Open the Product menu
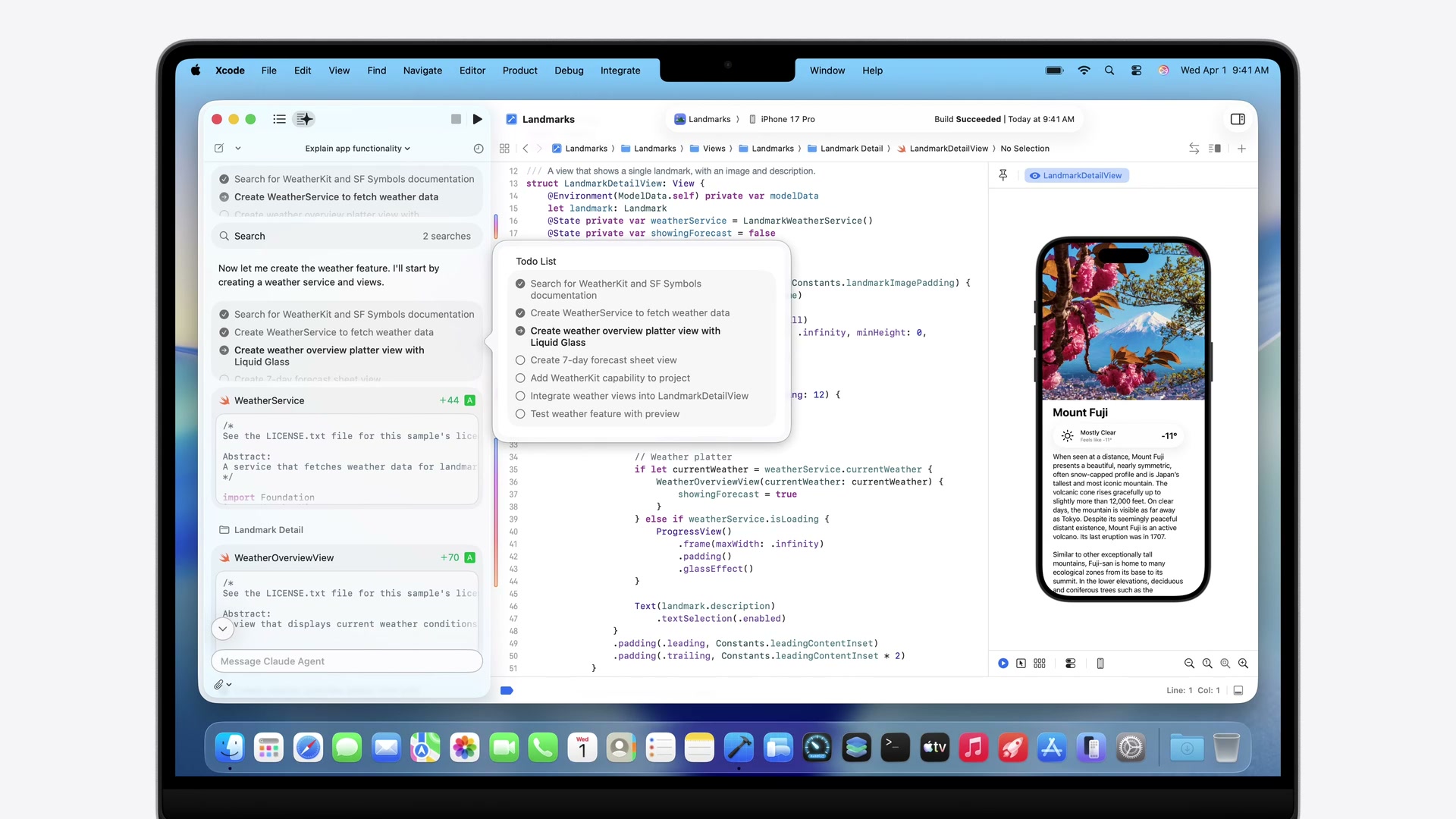 519,71
